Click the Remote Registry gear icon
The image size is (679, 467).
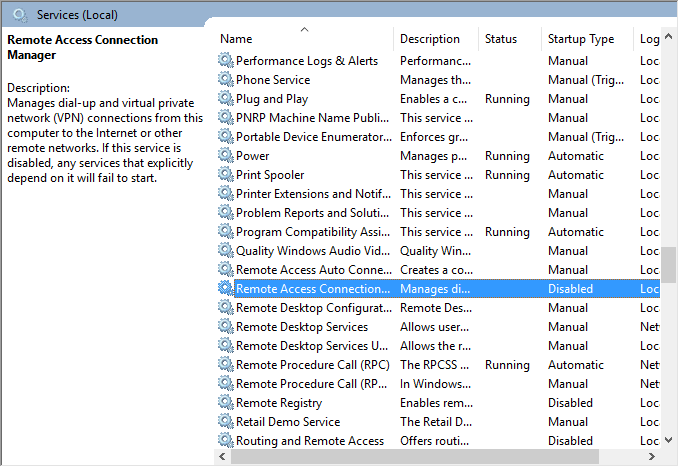click(226, 402)
